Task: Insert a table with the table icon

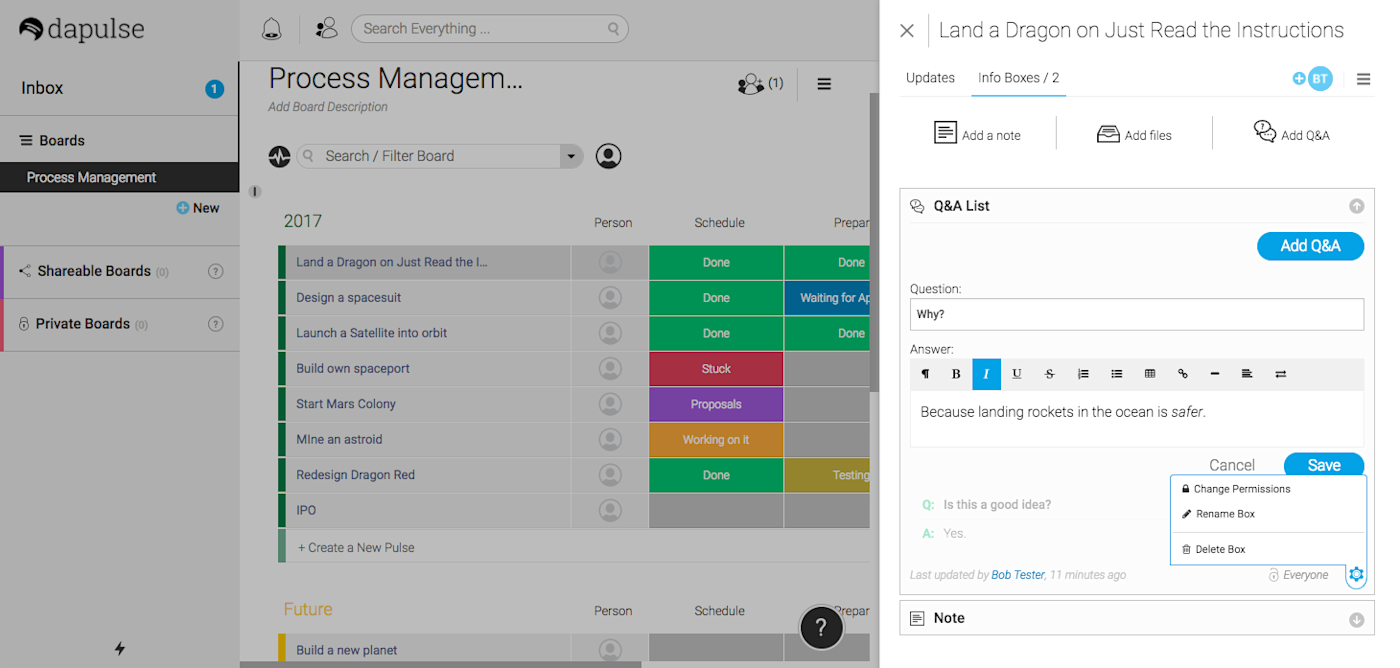Action: tap(1150, 374)
